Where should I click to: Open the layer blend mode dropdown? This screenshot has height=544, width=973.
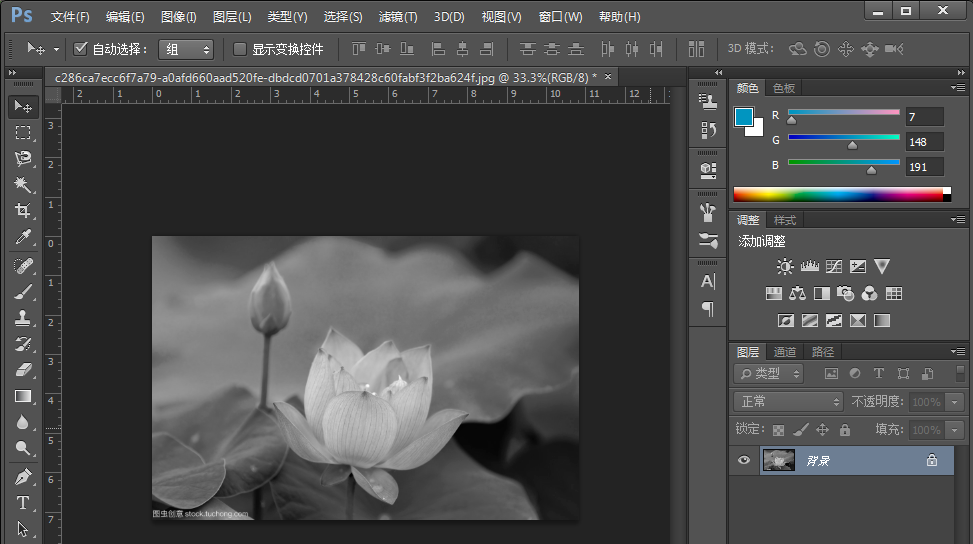789,401
